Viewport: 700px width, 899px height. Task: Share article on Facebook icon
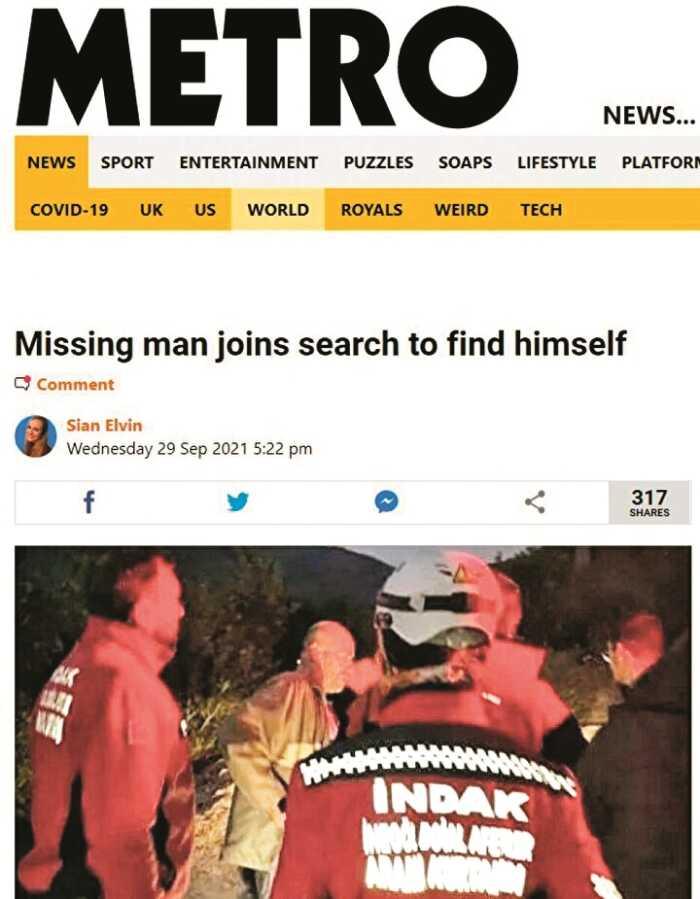89,502
